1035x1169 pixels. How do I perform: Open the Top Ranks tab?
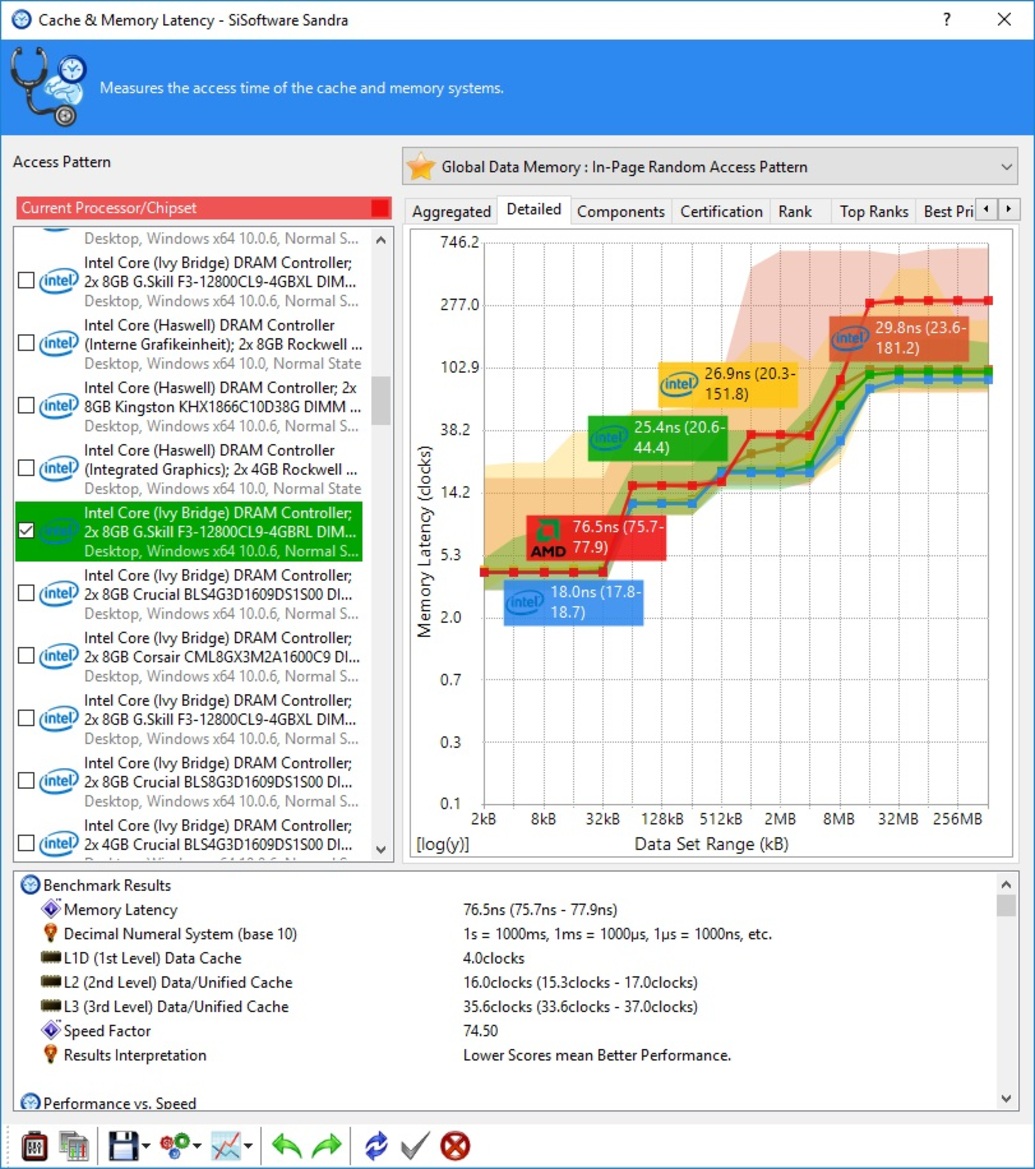point(874,212)
